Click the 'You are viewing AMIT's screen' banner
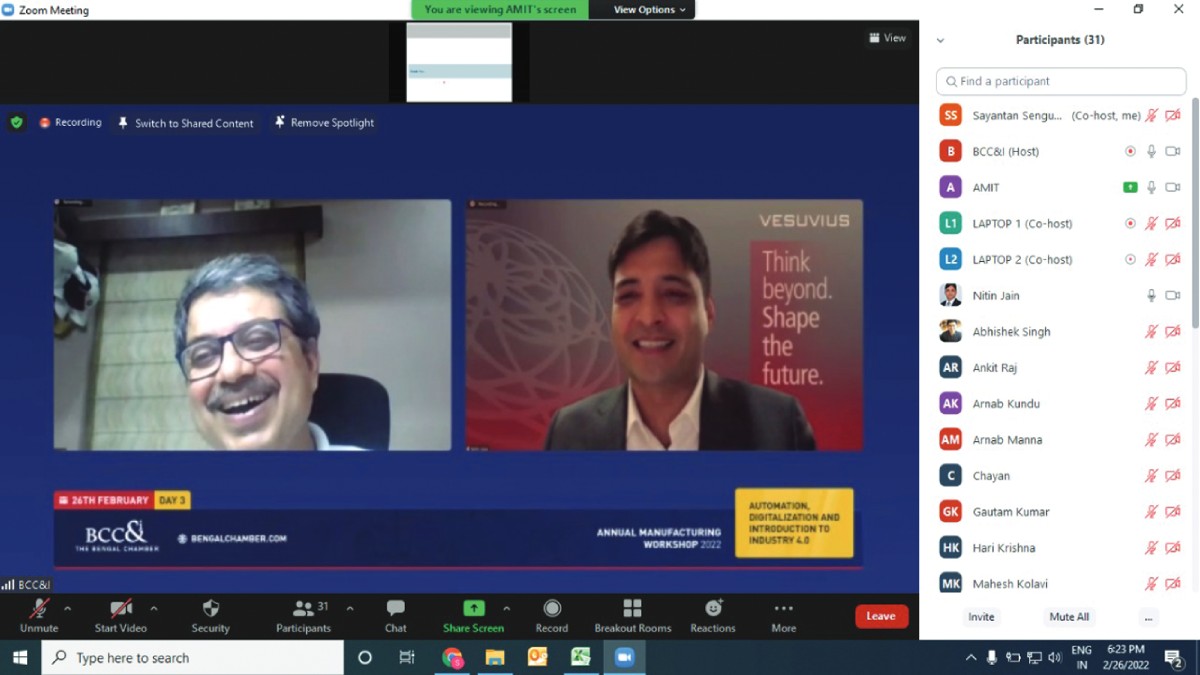This screenshot has width=1200, height=675. (500, 10)
